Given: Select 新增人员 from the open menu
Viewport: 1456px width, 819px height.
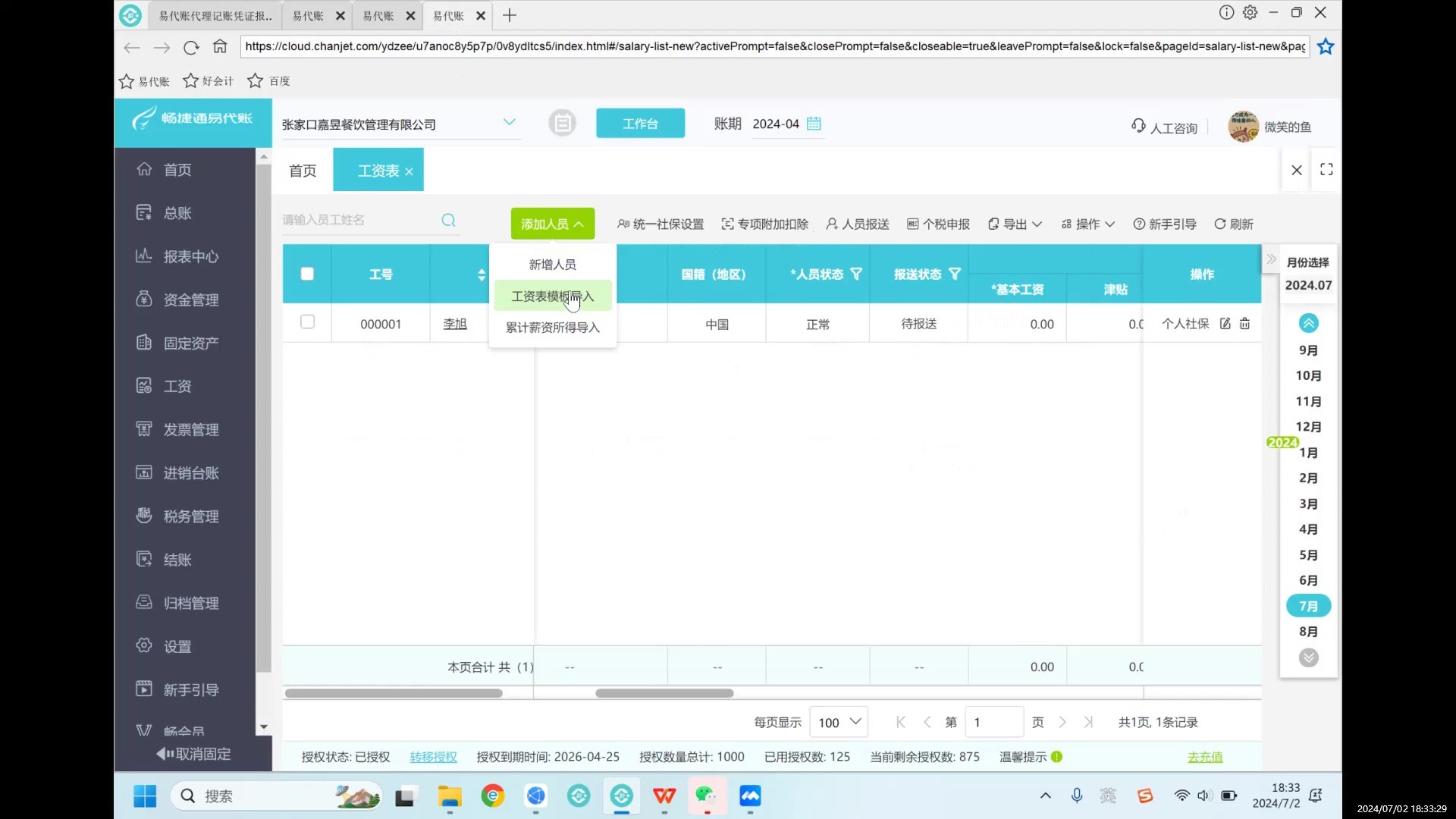Looking at the screenshot, I should click(552, 264).
